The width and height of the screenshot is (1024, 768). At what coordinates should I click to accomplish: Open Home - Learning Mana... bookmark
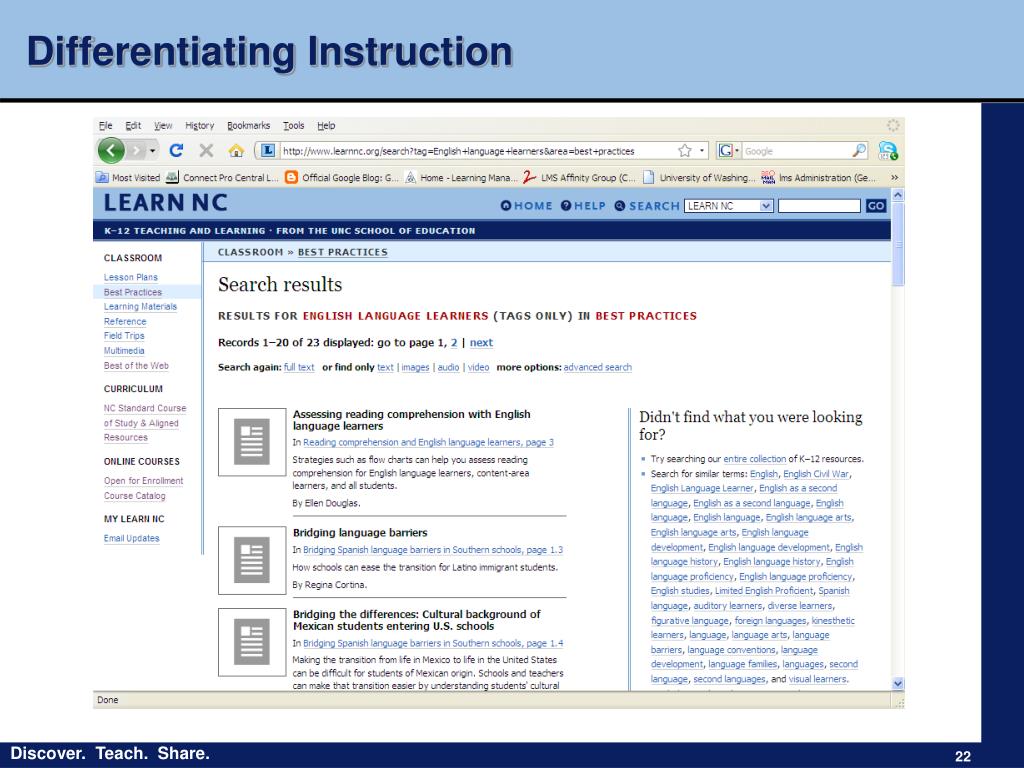[x=461, y=177]
